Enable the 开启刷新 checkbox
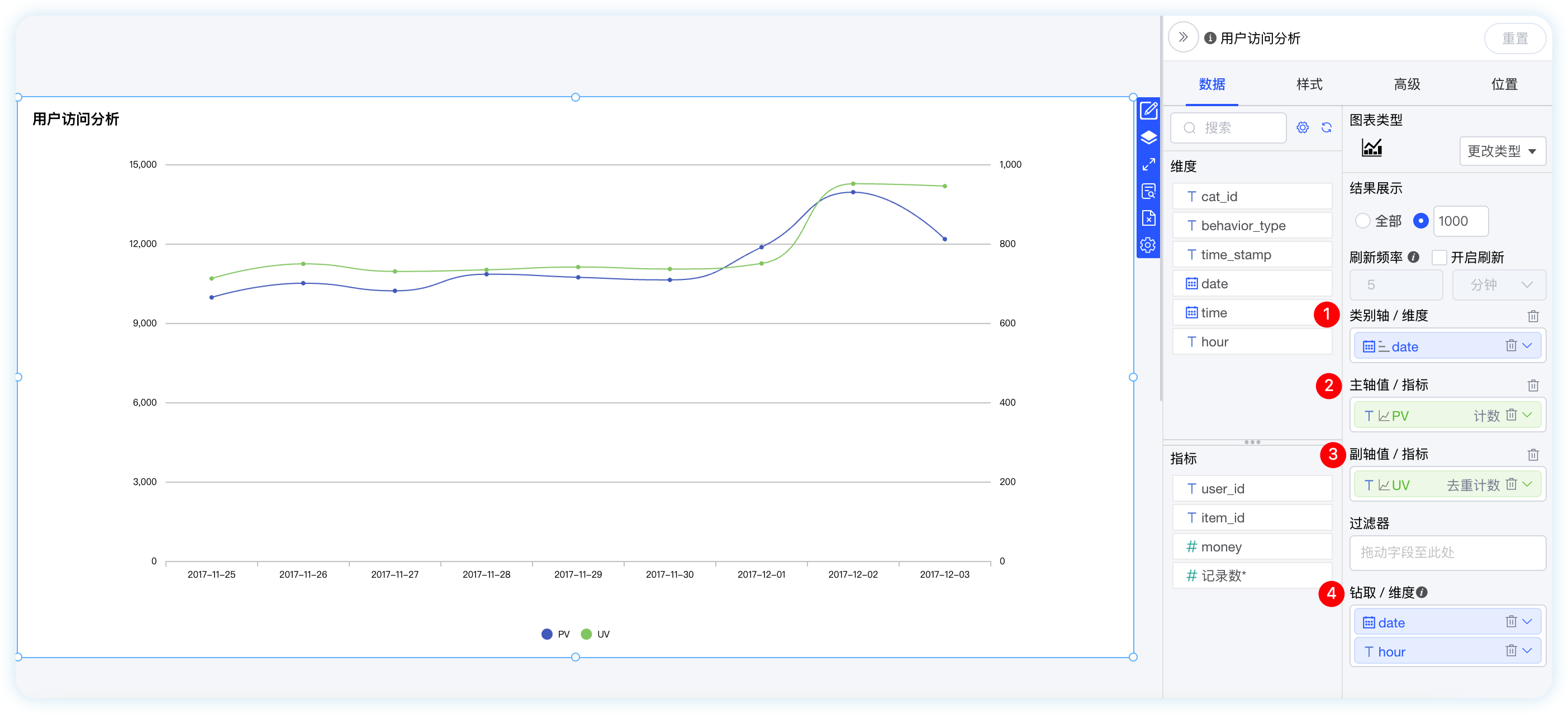The height and width of the screenshot is (714, 1568). [1439, 258]
